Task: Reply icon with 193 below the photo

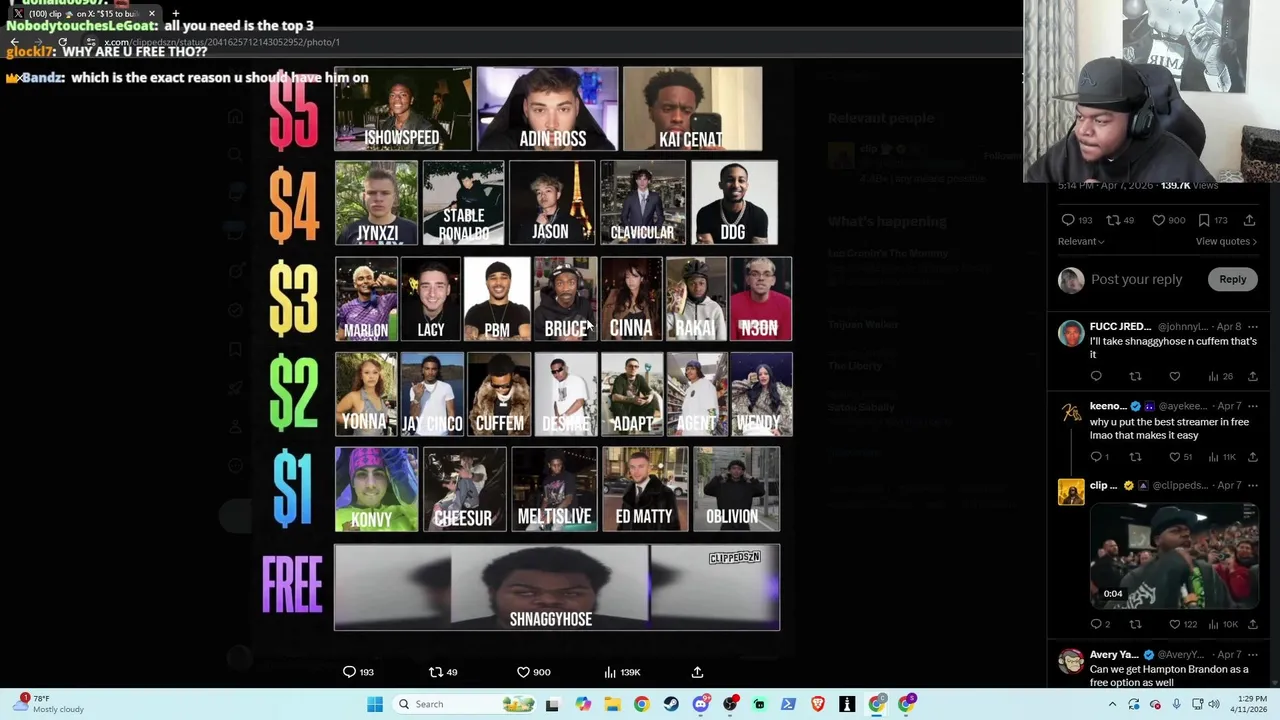Action: tap(359, 672)
